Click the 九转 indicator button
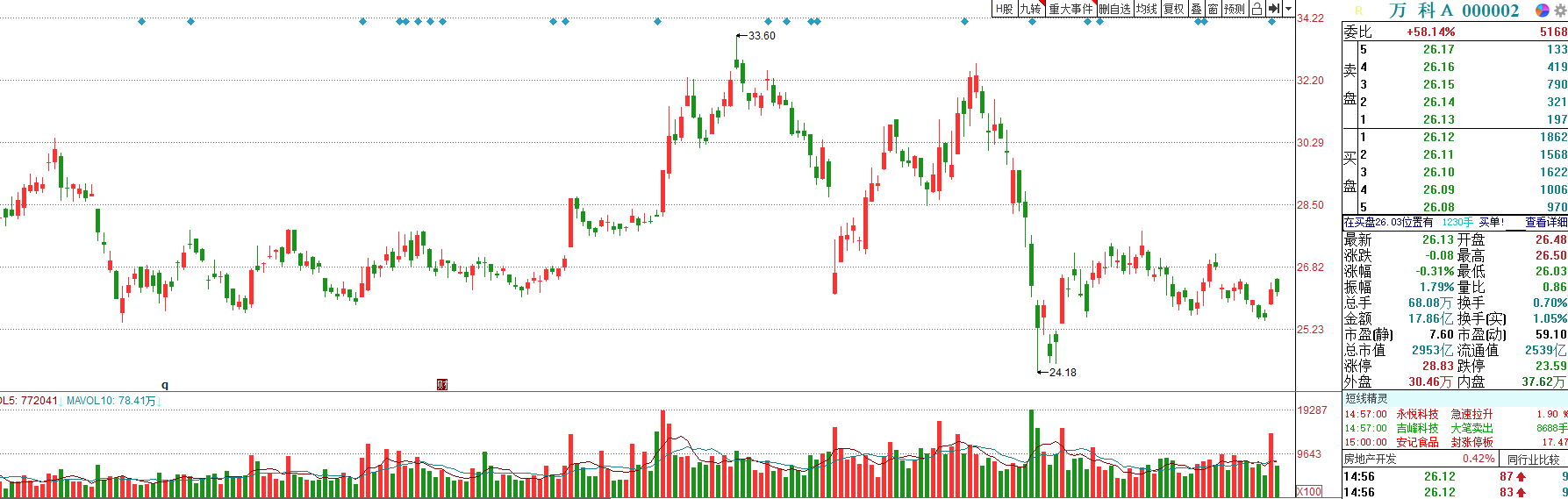This screenshot has height=499, width=1568. pos(1030,9)
